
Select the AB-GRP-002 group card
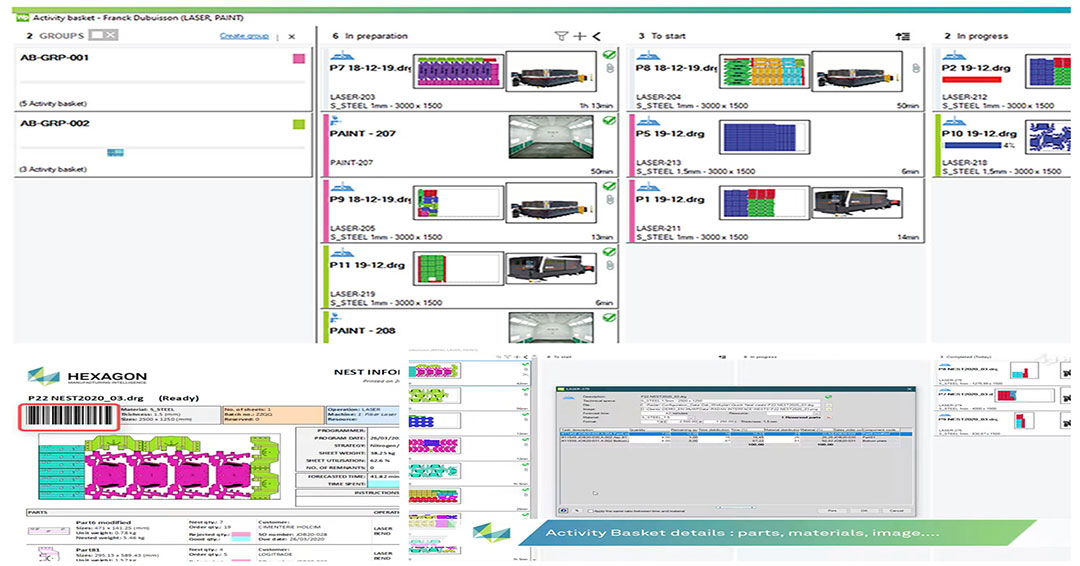163,145
